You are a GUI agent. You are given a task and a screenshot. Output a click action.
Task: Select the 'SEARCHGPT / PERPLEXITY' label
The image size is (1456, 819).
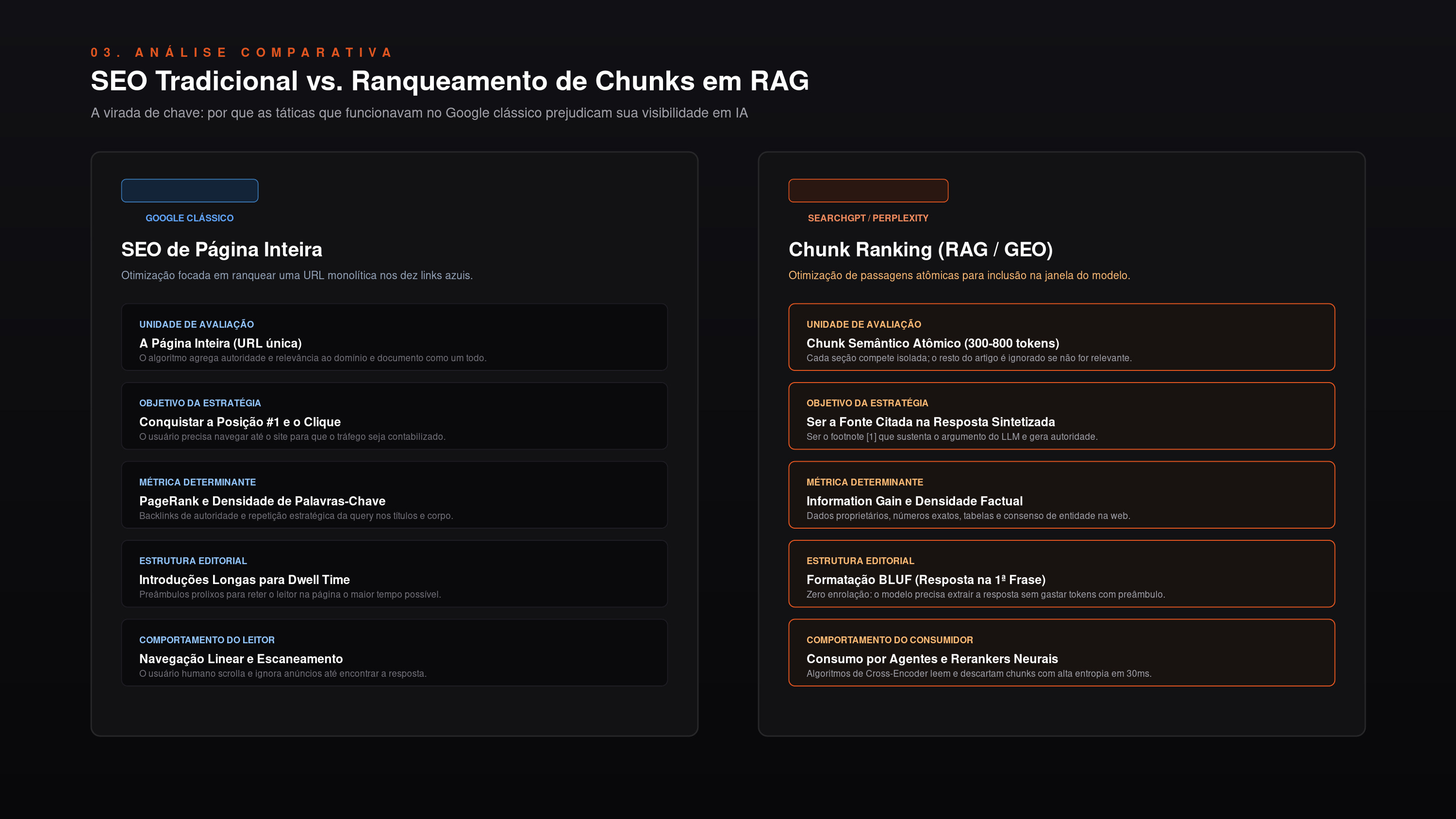[x=868, y=218]
